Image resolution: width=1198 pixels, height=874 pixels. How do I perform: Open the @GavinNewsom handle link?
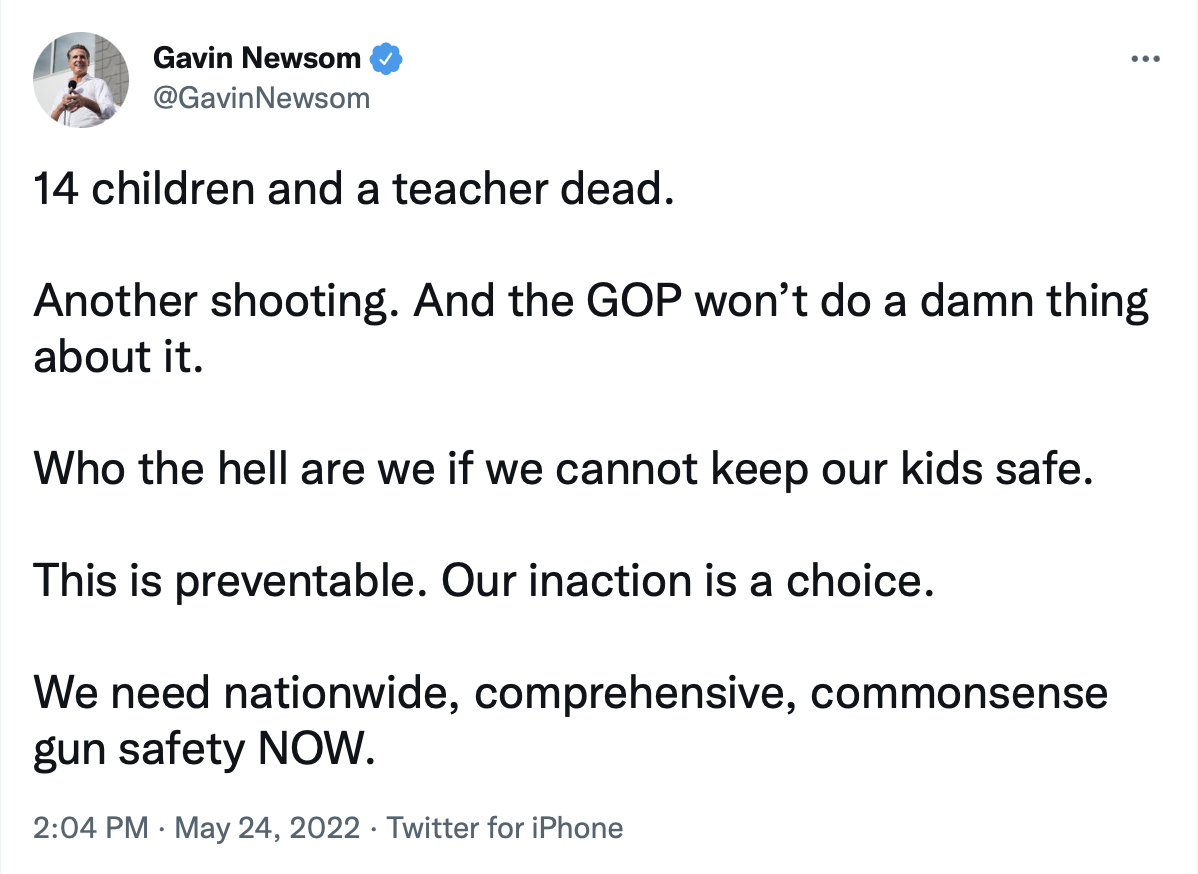pos(261,98)
